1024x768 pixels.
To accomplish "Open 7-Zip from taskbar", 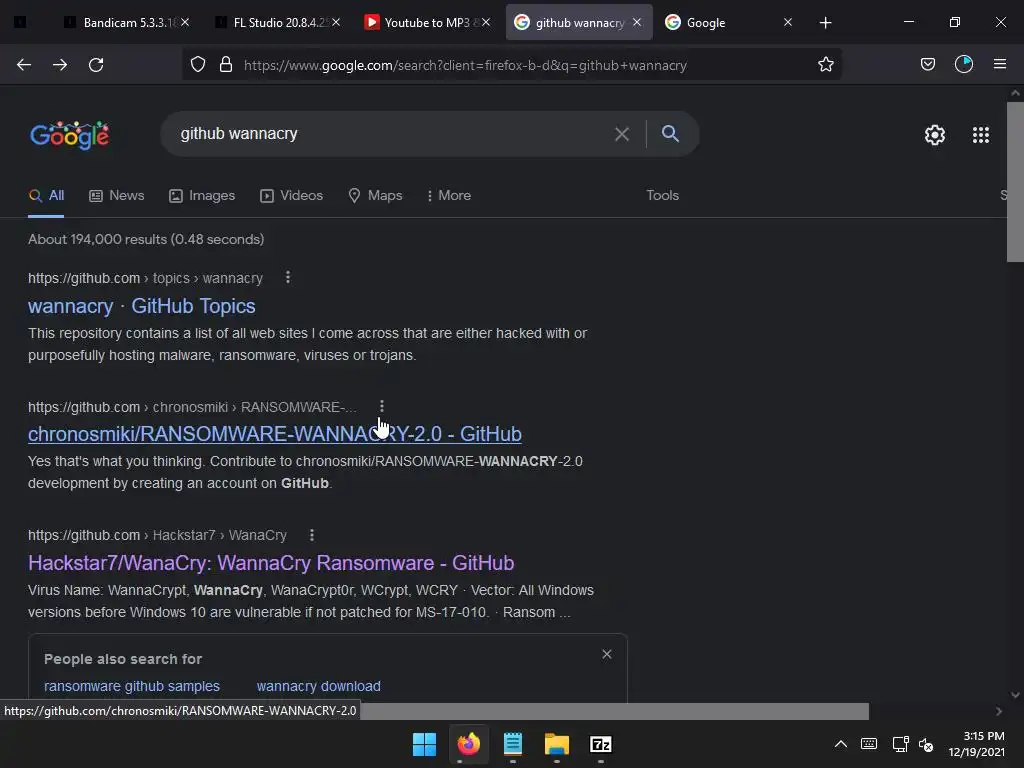I will [601, 744].
